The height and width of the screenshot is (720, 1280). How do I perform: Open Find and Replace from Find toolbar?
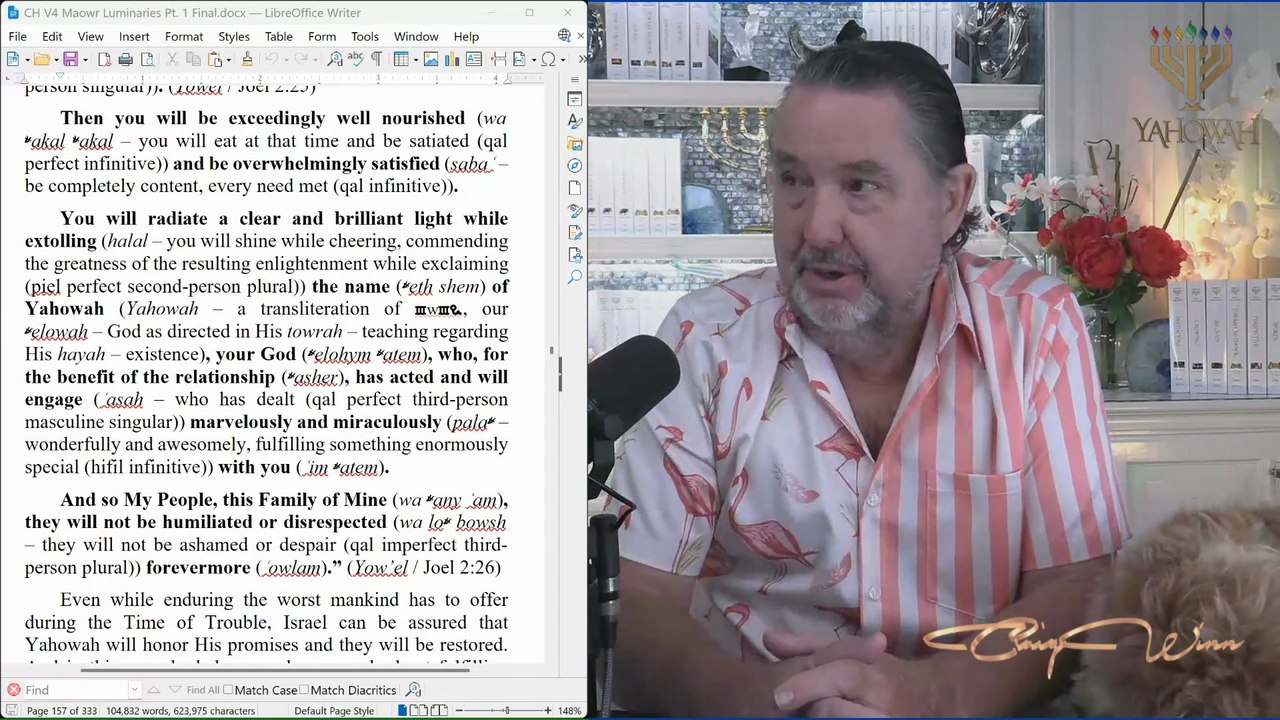[x=414, y=690]
